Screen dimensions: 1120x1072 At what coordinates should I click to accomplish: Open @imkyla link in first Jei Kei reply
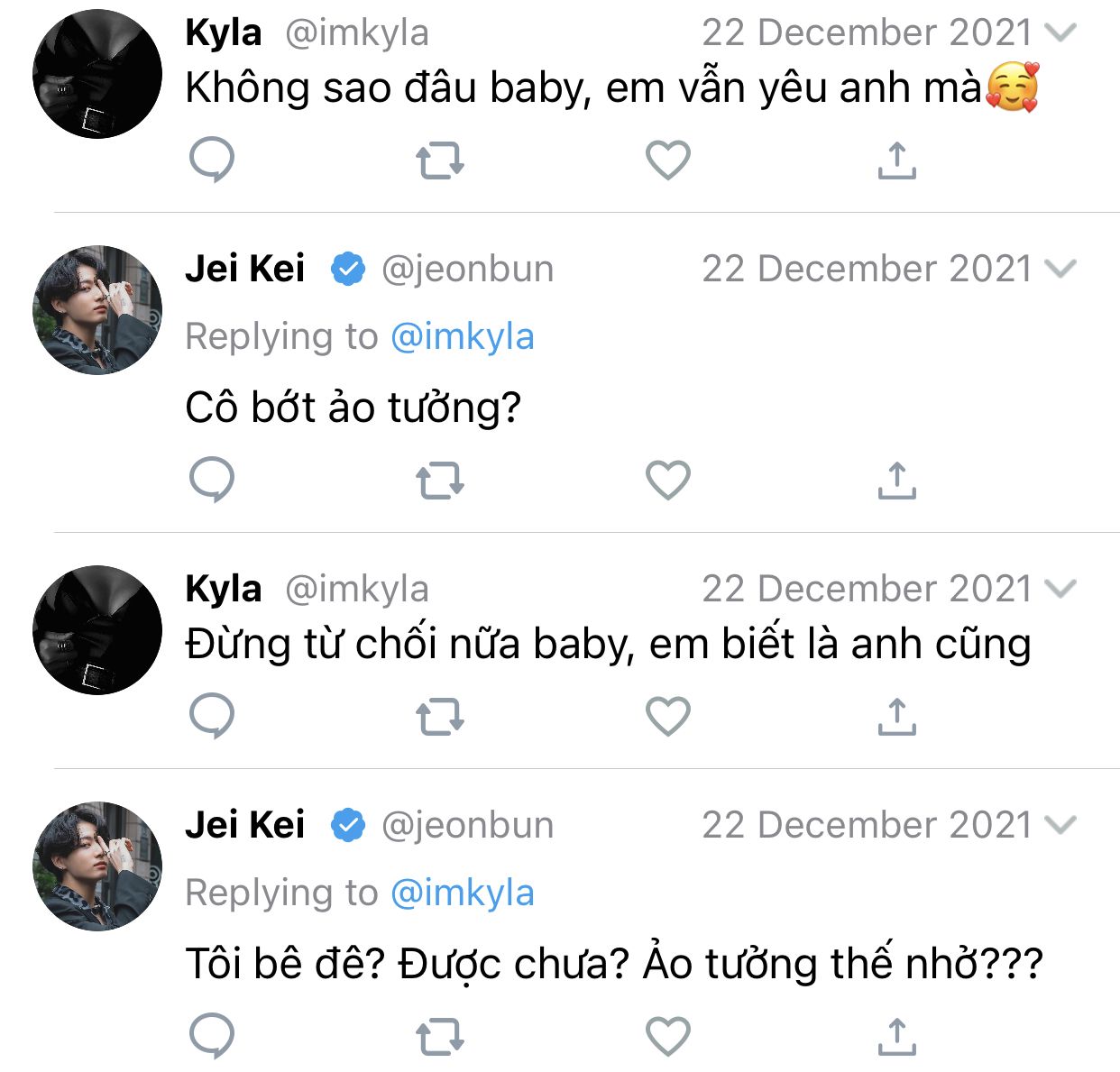pos(463,336)
